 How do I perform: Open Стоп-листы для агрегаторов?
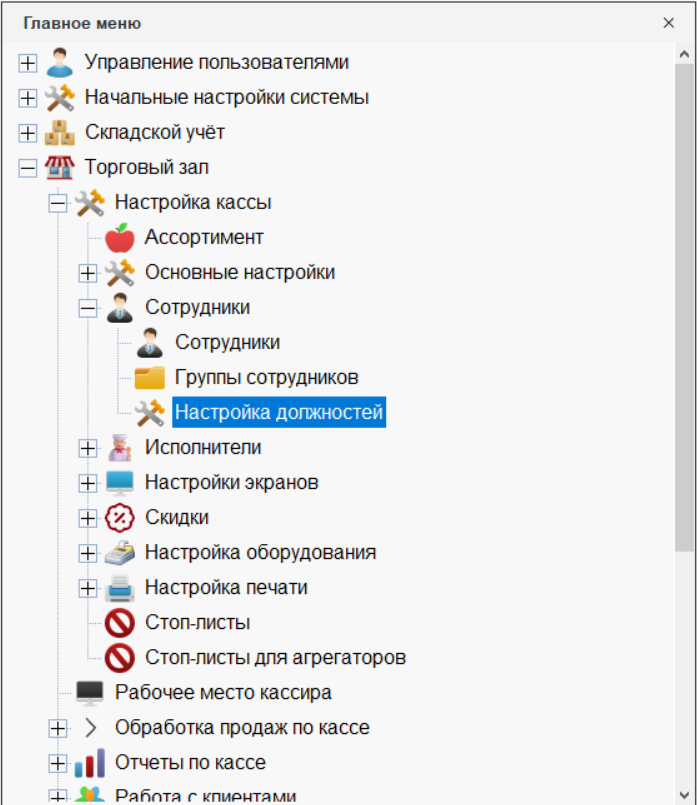coord(275,658)
